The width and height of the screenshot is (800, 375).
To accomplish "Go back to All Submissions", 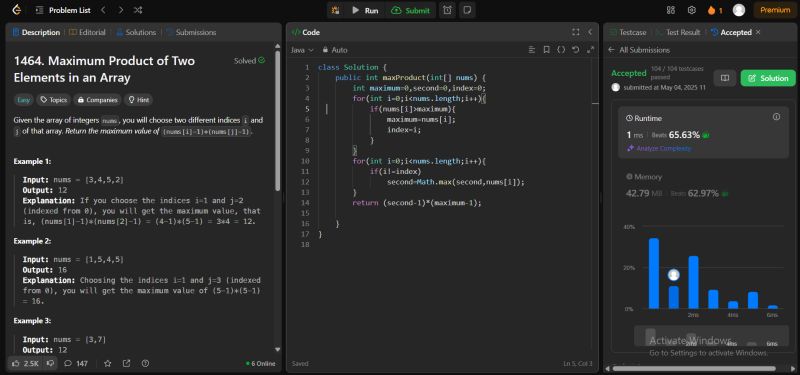I will tap(639, 50).
